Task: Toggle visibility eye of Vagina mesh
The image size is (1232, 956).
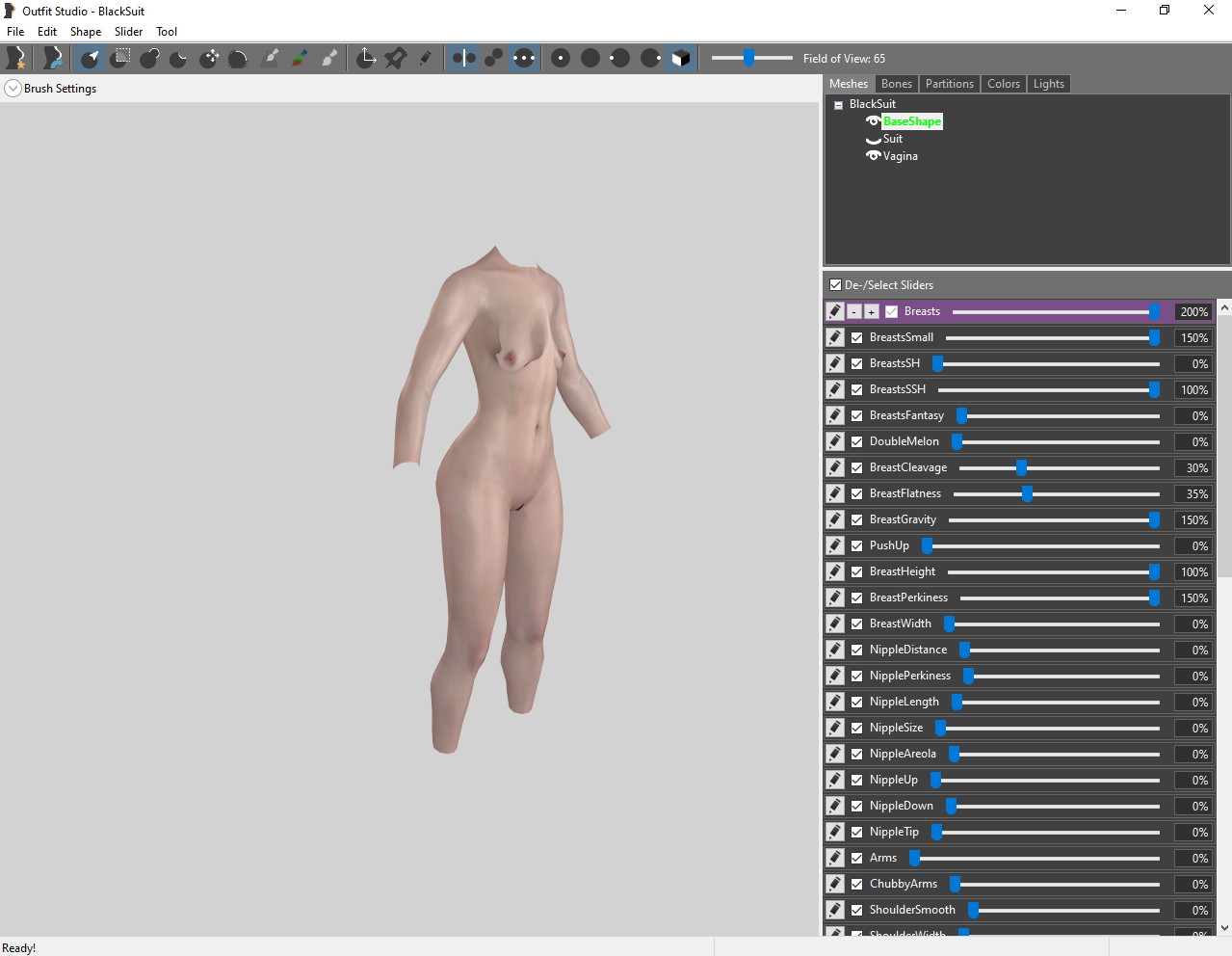Action: pyautogui.click(x=874, y=156)
